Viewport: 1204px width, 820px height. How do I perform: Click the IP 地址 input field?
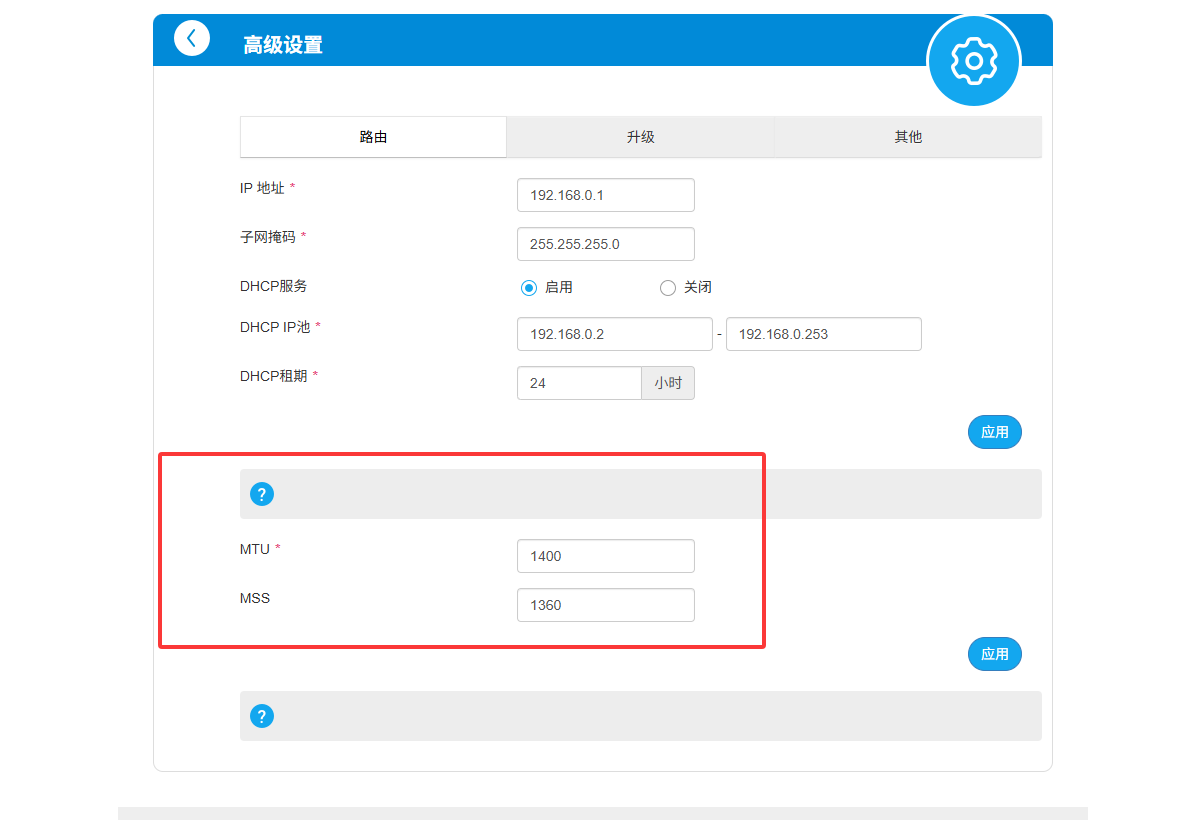pos(605,195)
